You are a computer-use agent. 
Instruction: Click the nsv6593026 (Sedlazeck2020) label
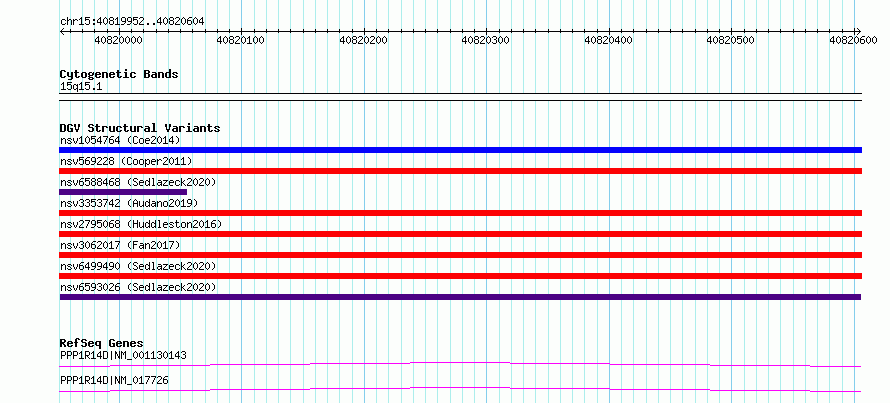pos(138,287)
